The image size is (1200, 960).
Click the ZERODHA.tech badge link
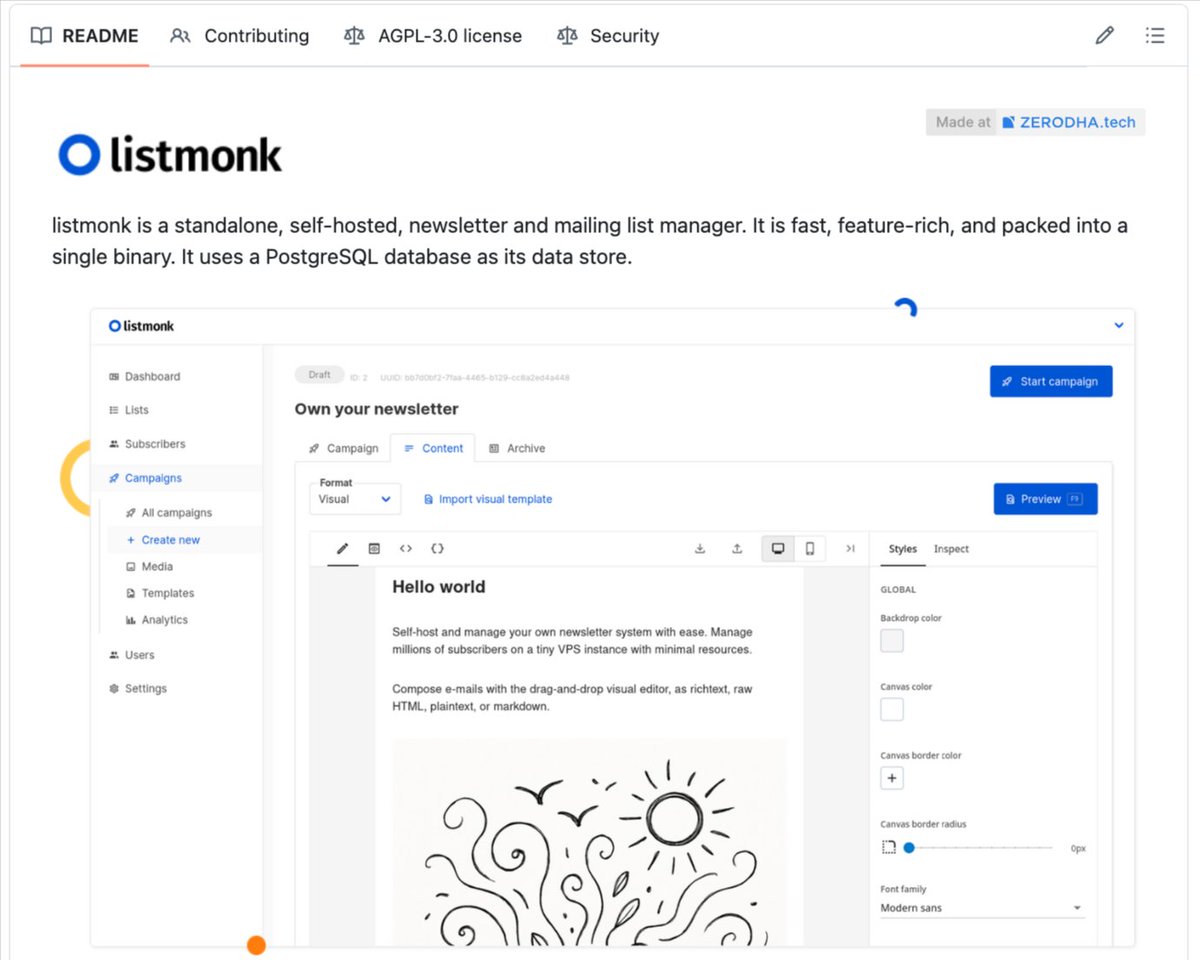click(1070, 122)
